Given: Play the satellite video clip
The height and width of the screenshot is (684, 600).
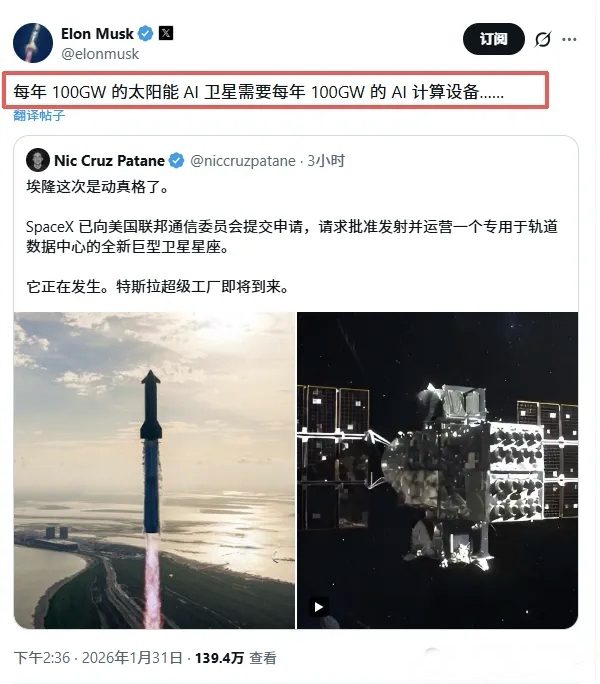Looking at the screenshot, I should click(319, 607).
